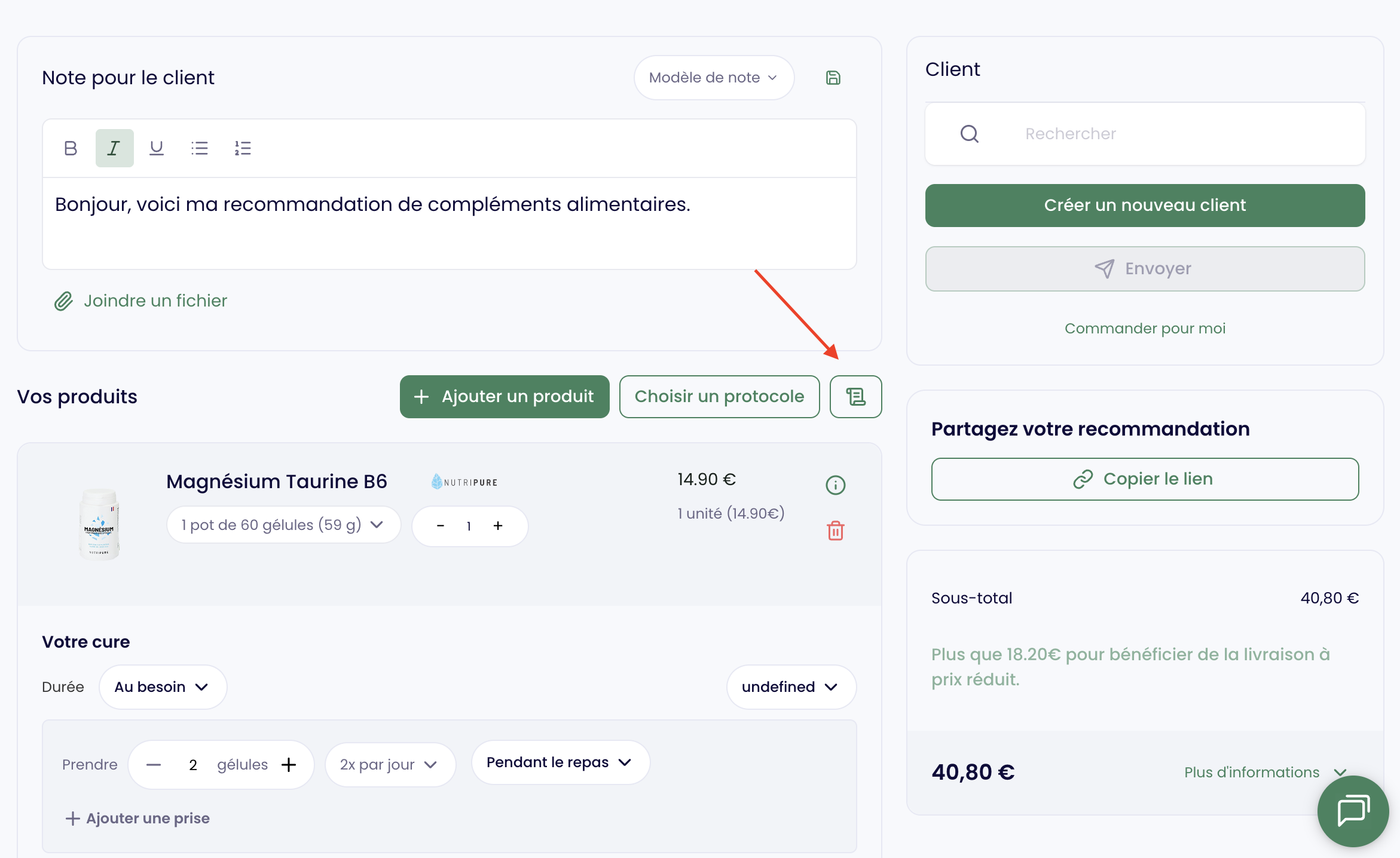
Task: Show info for Magnésium Taurine B6
Action: point(835,485)
